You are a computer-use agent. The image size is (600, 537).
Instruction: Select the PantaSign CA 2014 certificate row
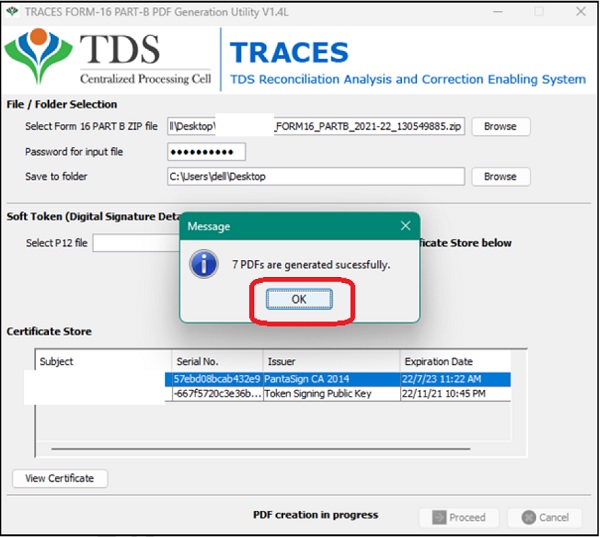coord(338,379)
